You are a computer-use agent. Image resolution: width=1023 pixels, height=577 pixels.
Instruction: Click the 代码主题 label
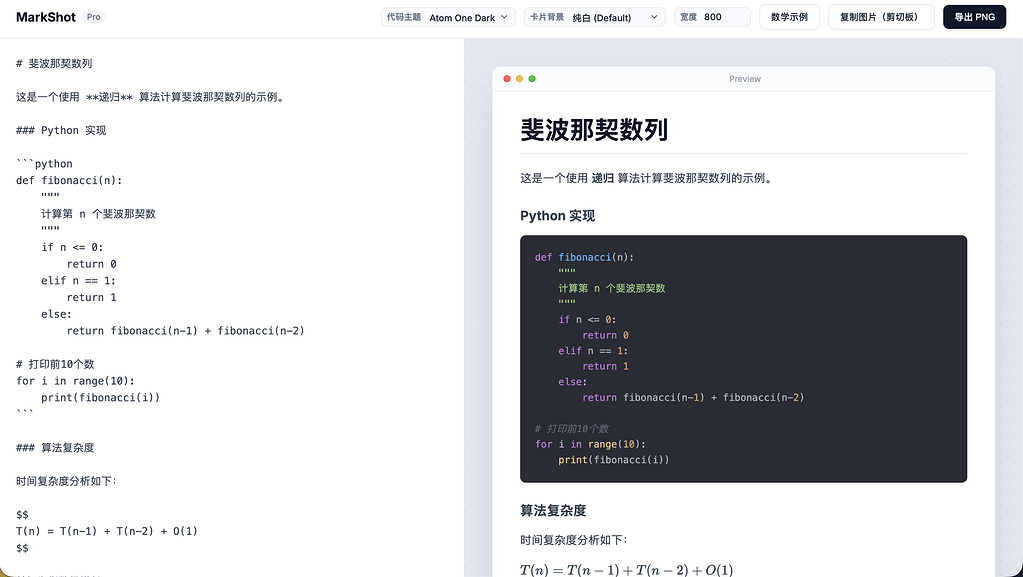pos(403,17)
